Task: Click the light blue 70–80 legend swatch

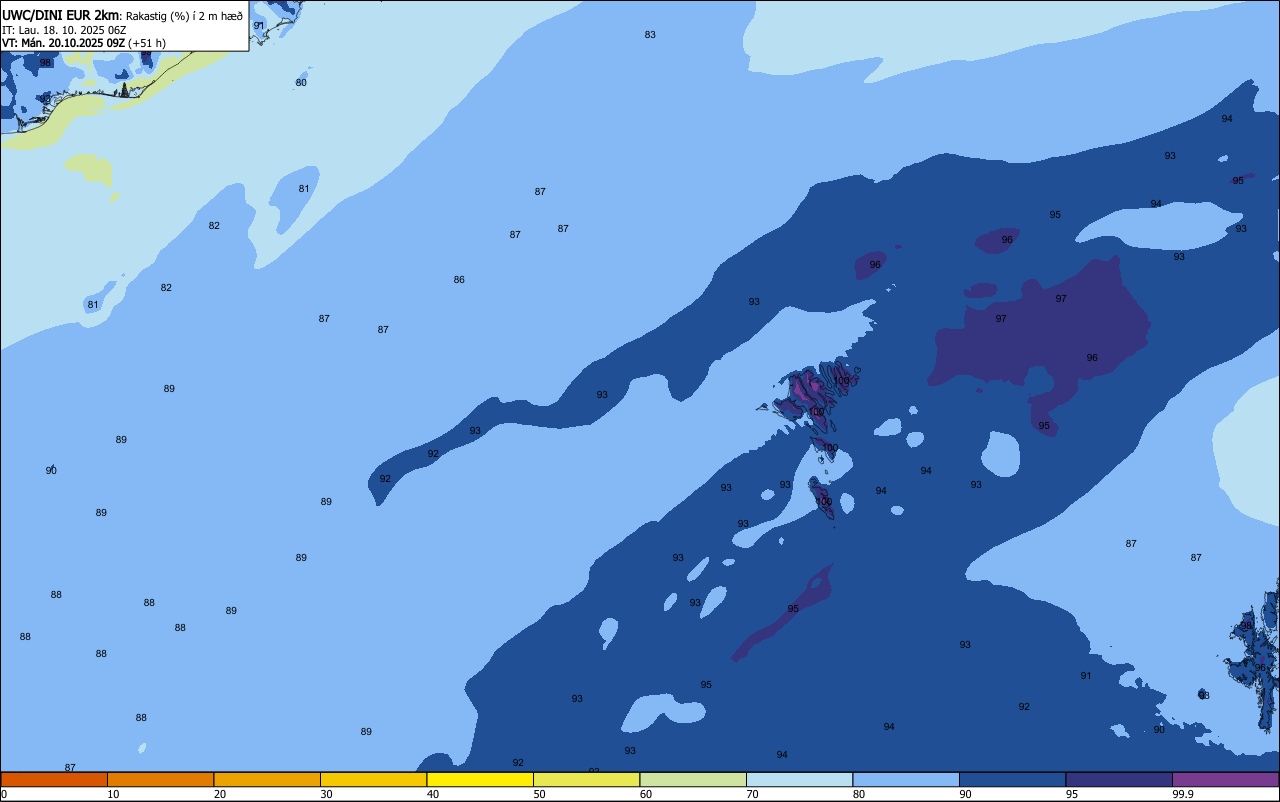Action: point(799,779)
